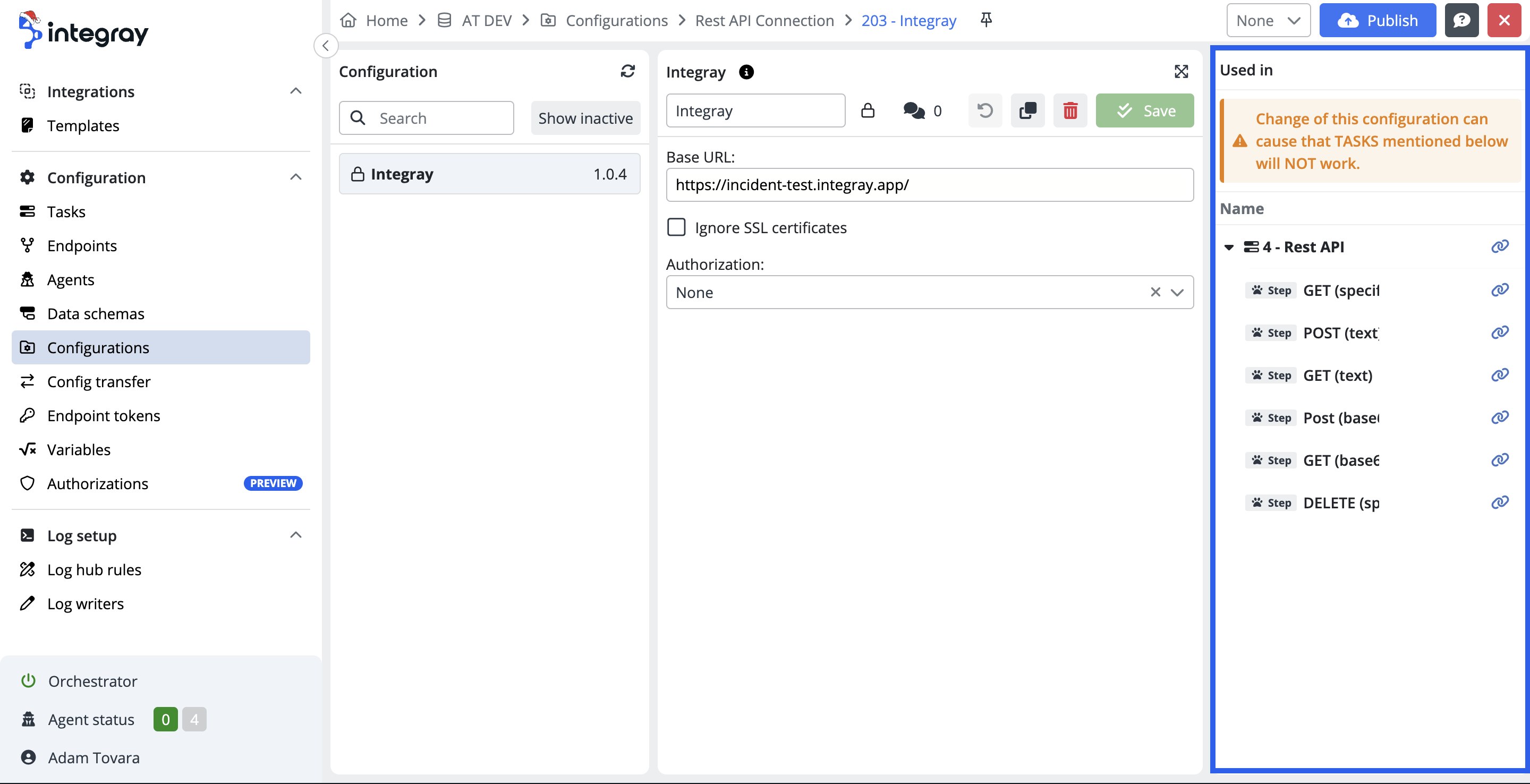Click the info icon beside Integray title
Viewport: 1530px width, 784px height.
(746, 72)
